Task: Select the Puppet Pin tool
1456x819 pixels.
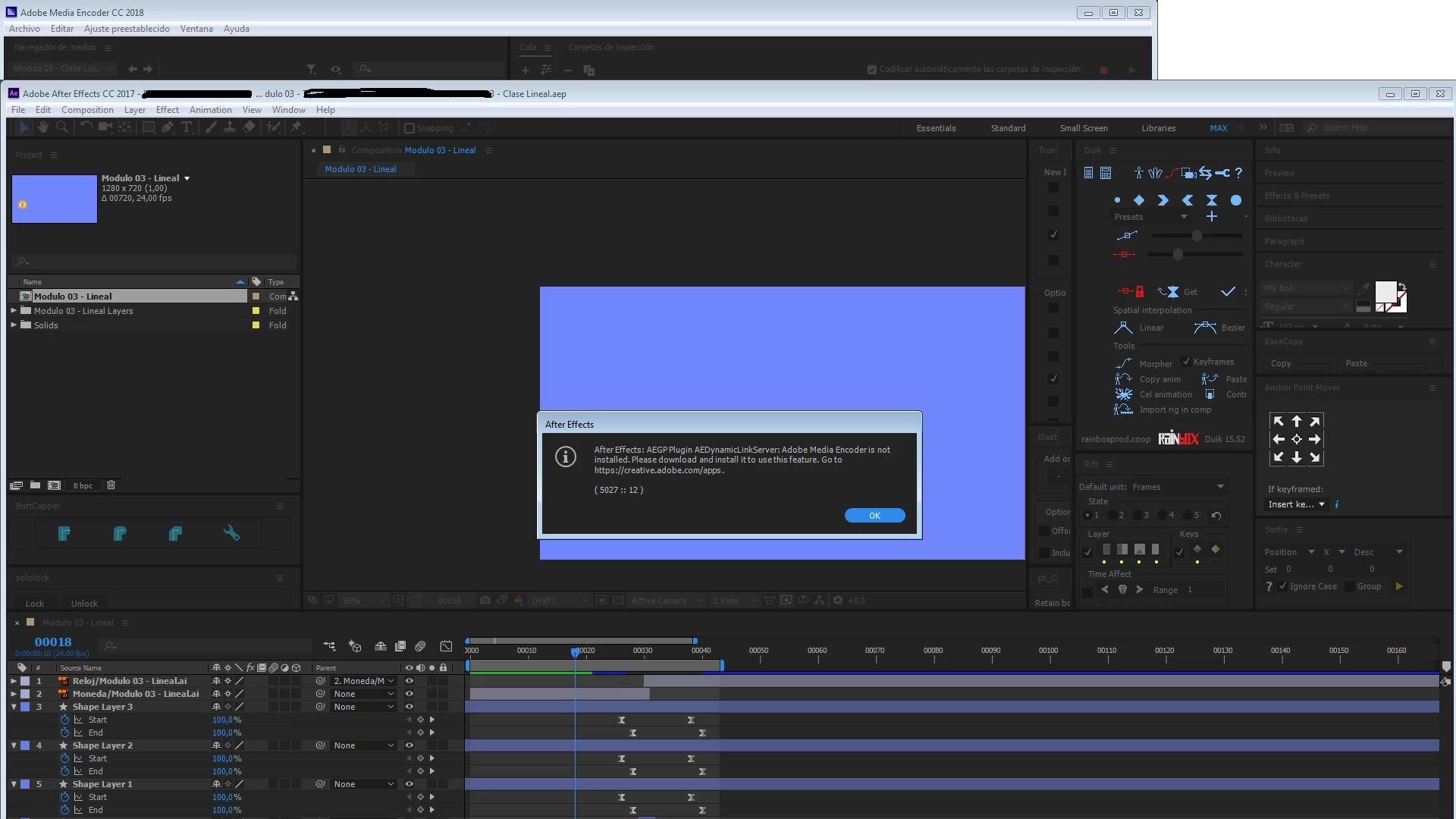Action: point(297,127)
